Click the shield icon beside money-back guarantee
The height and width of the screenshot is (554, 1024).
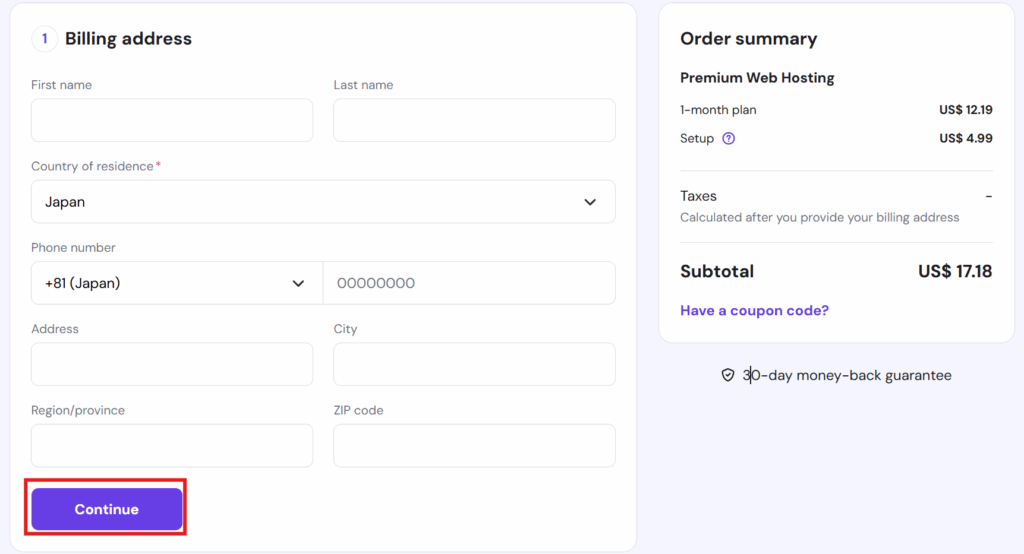point(728,376)
